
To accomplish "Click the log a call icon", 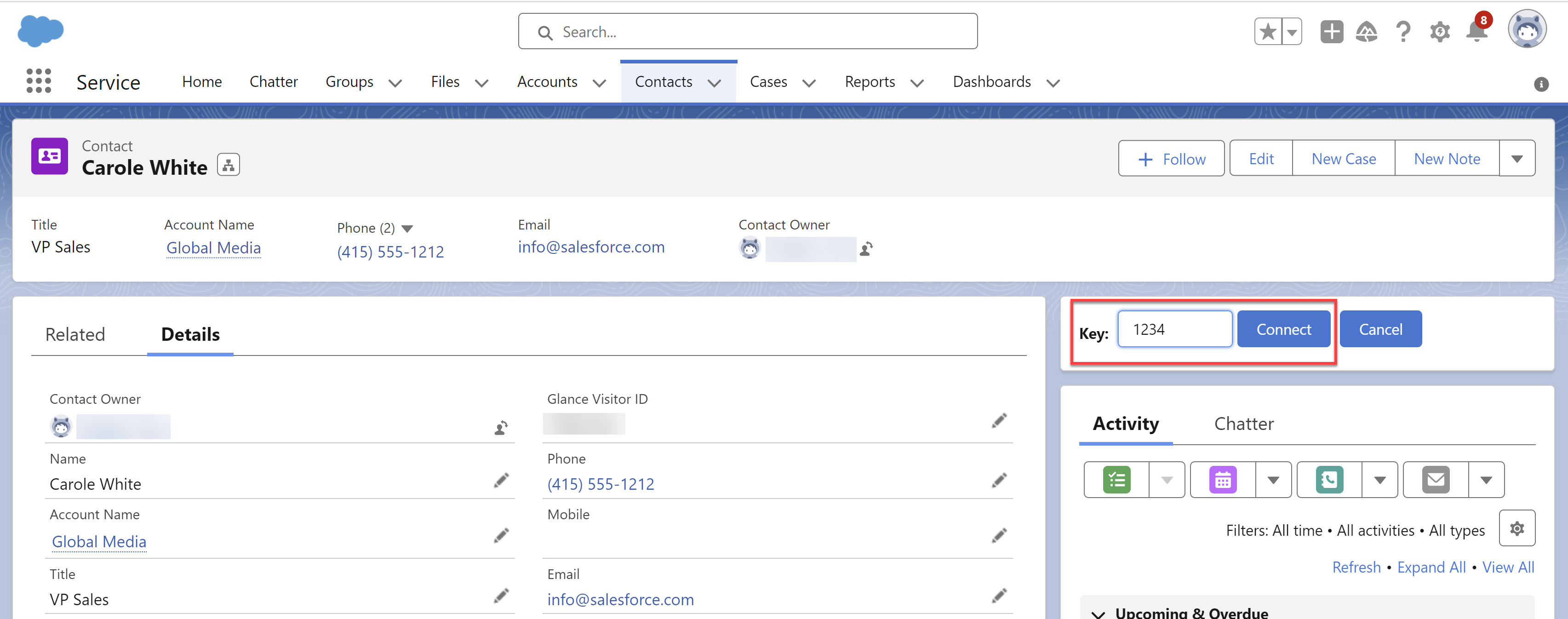I will pyautogui.click(x=1329, y=480).
